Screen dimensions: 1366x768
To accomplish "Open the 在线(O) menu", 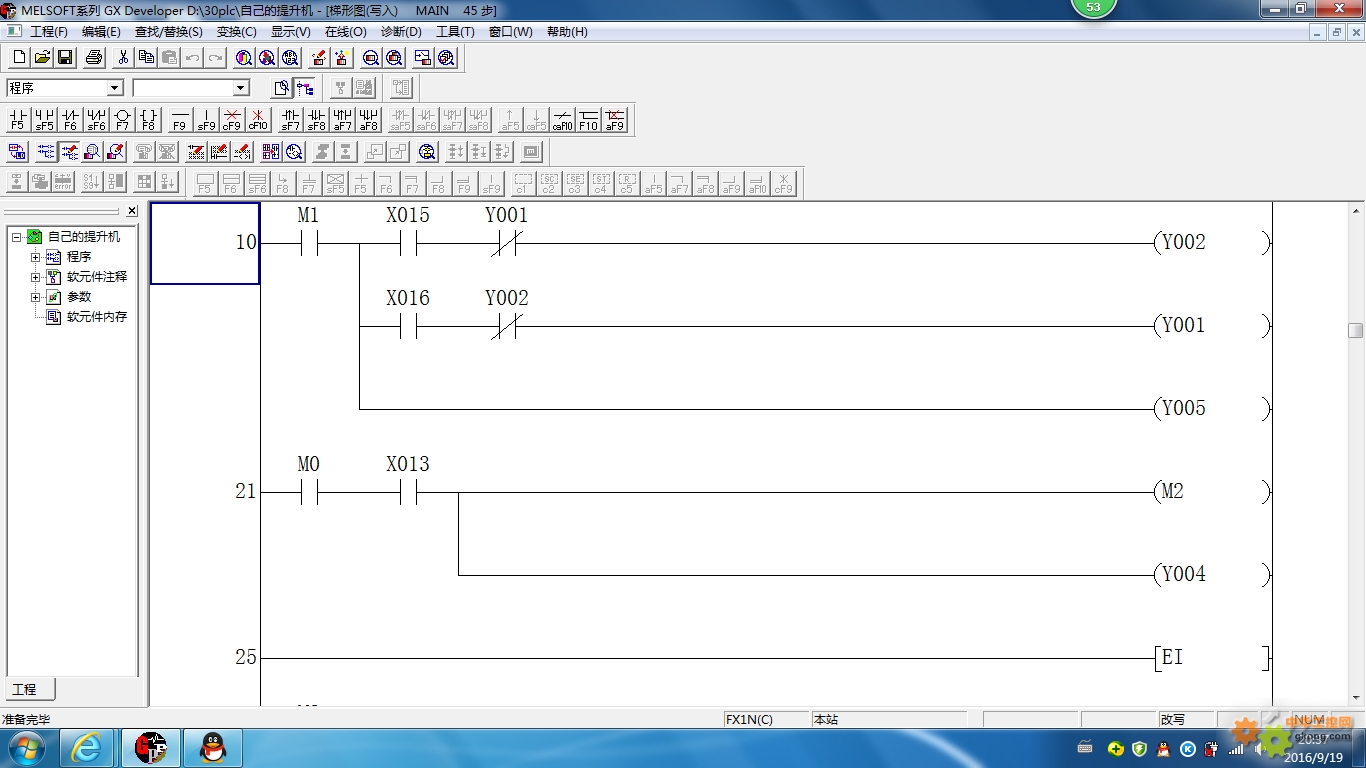I will (345, 32).
